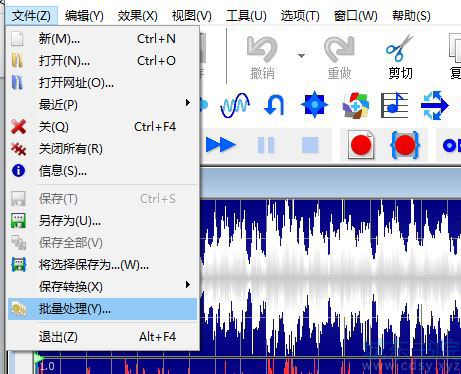
Task: Open 信息(S)... menu entry
Action: coord(103,171)
